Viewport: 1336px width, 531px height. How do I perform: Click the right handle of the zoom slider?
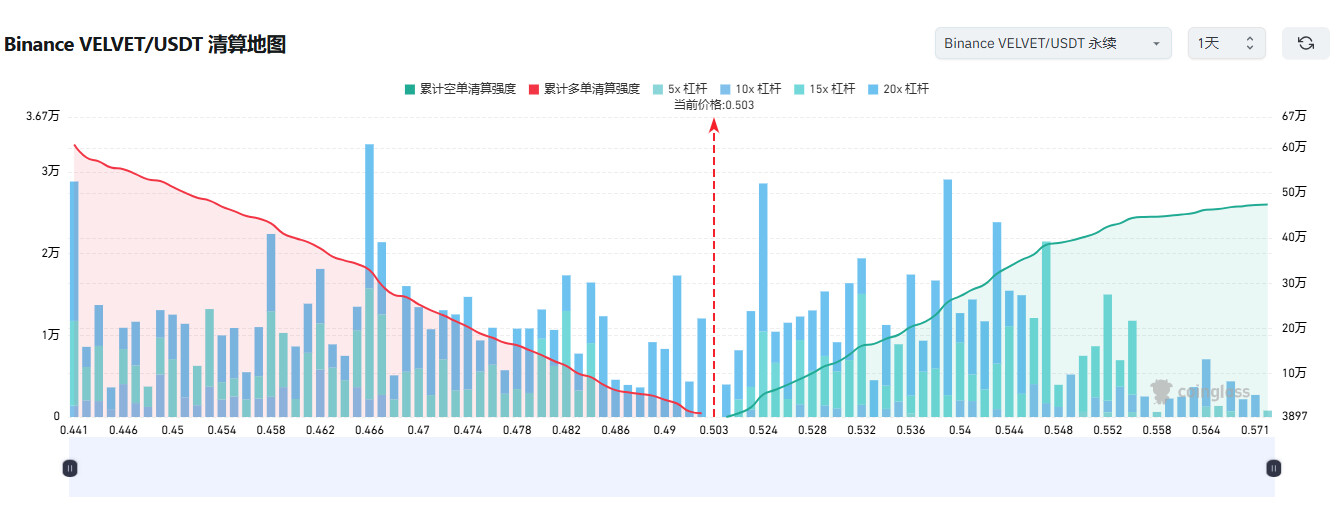coord(1274,467)
